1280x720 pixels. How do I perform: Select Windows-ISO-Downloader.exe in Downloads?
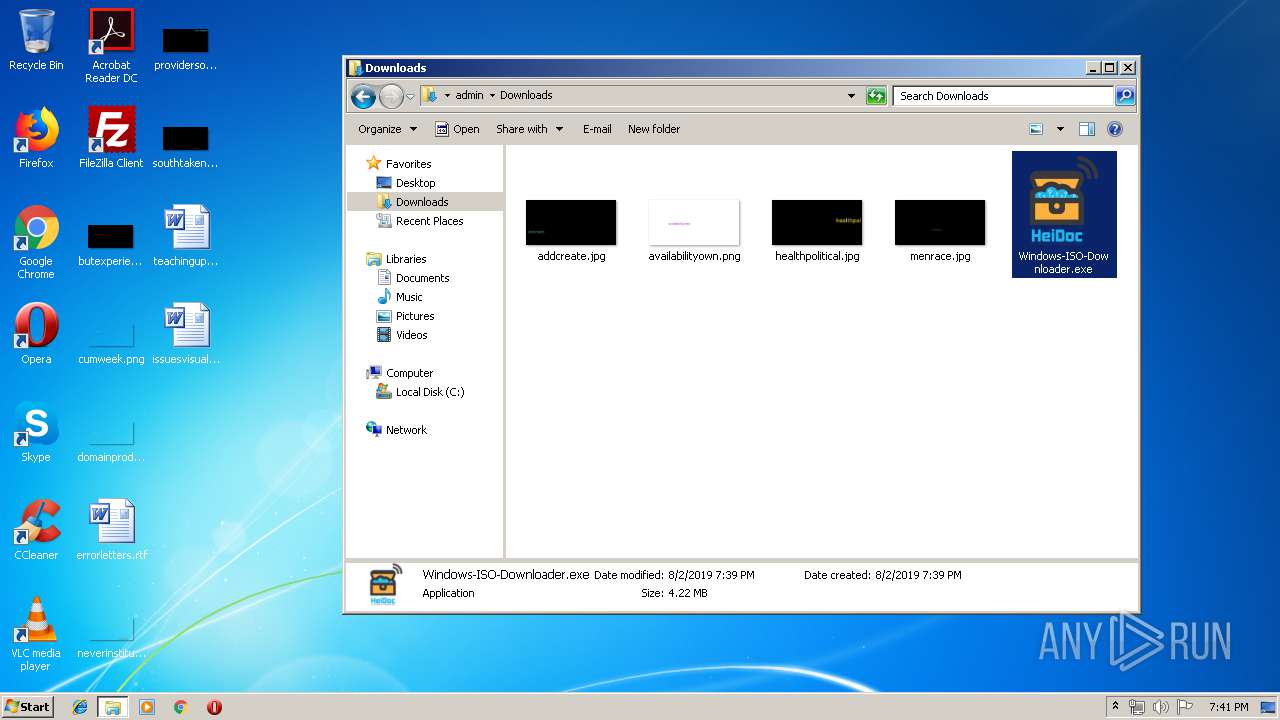tap(1064, 214)
